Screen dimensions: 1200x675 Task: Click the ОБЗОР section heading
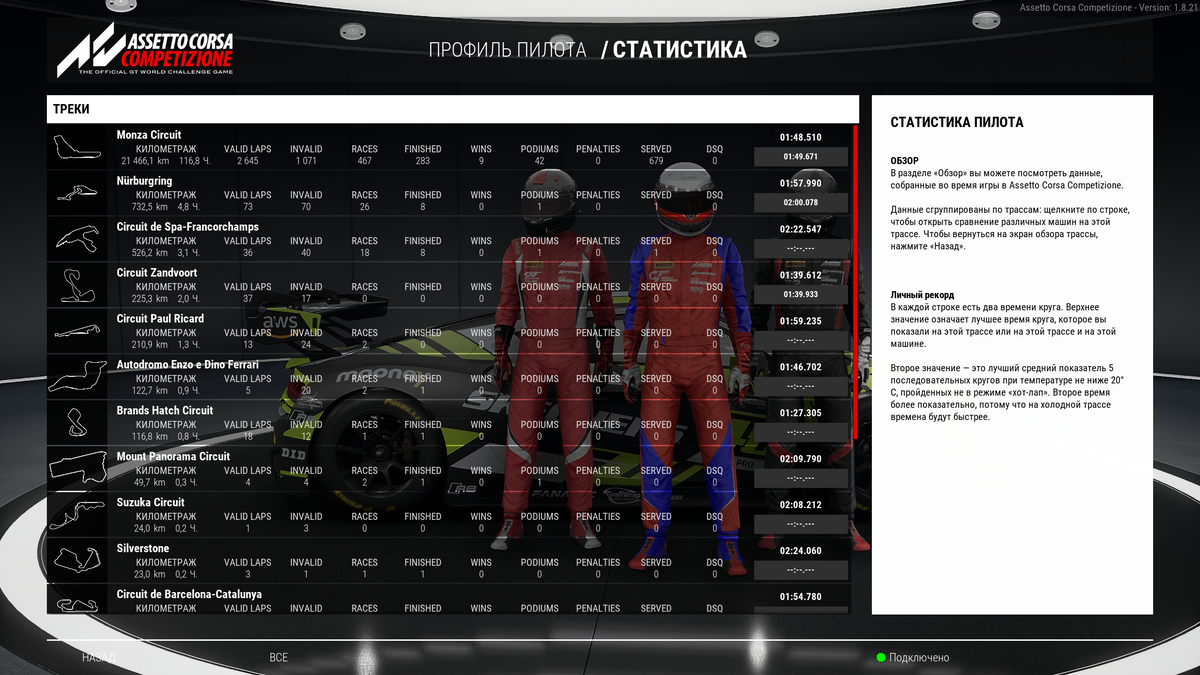tap(904, 161)
